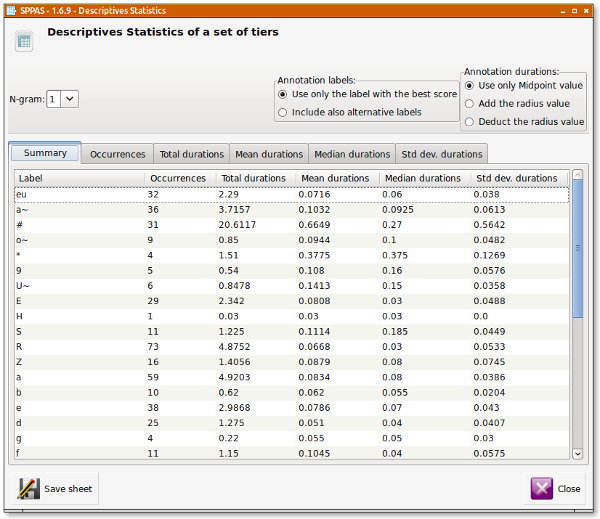600x519 pixels.
Task: Click std dev cell 0.5642
Action: (x=489, y=225)
